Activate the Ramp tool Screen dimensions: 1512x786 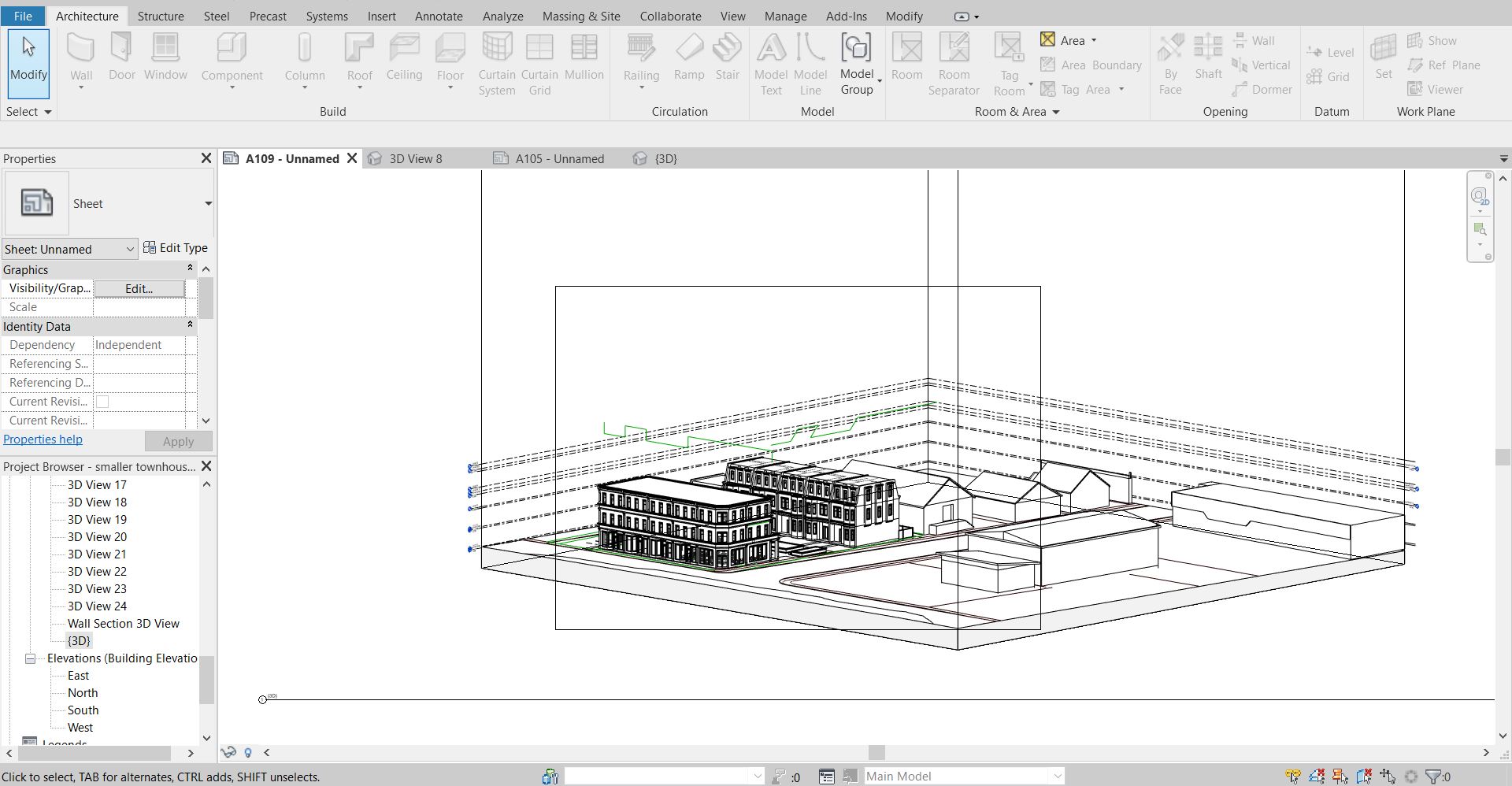689,57
